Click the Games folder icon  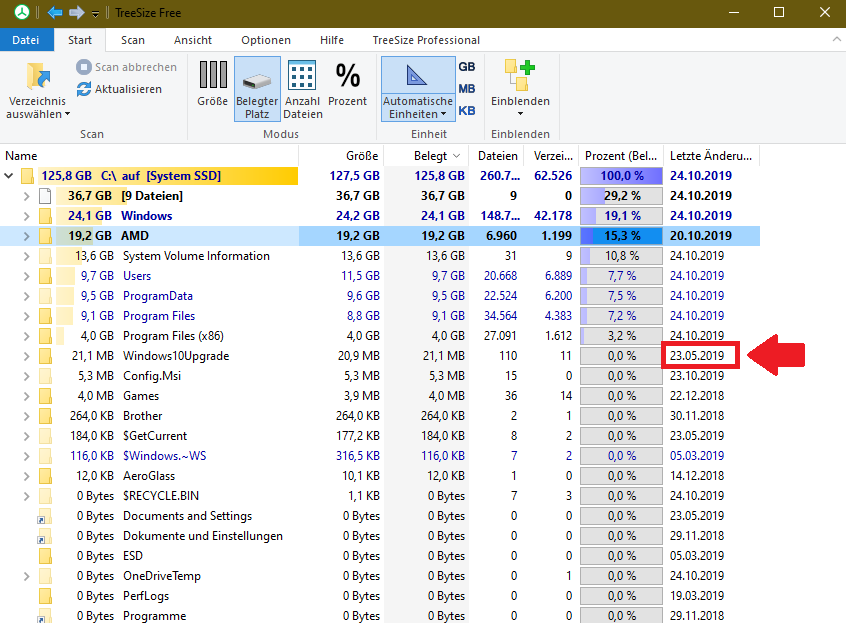click(45, 395)
